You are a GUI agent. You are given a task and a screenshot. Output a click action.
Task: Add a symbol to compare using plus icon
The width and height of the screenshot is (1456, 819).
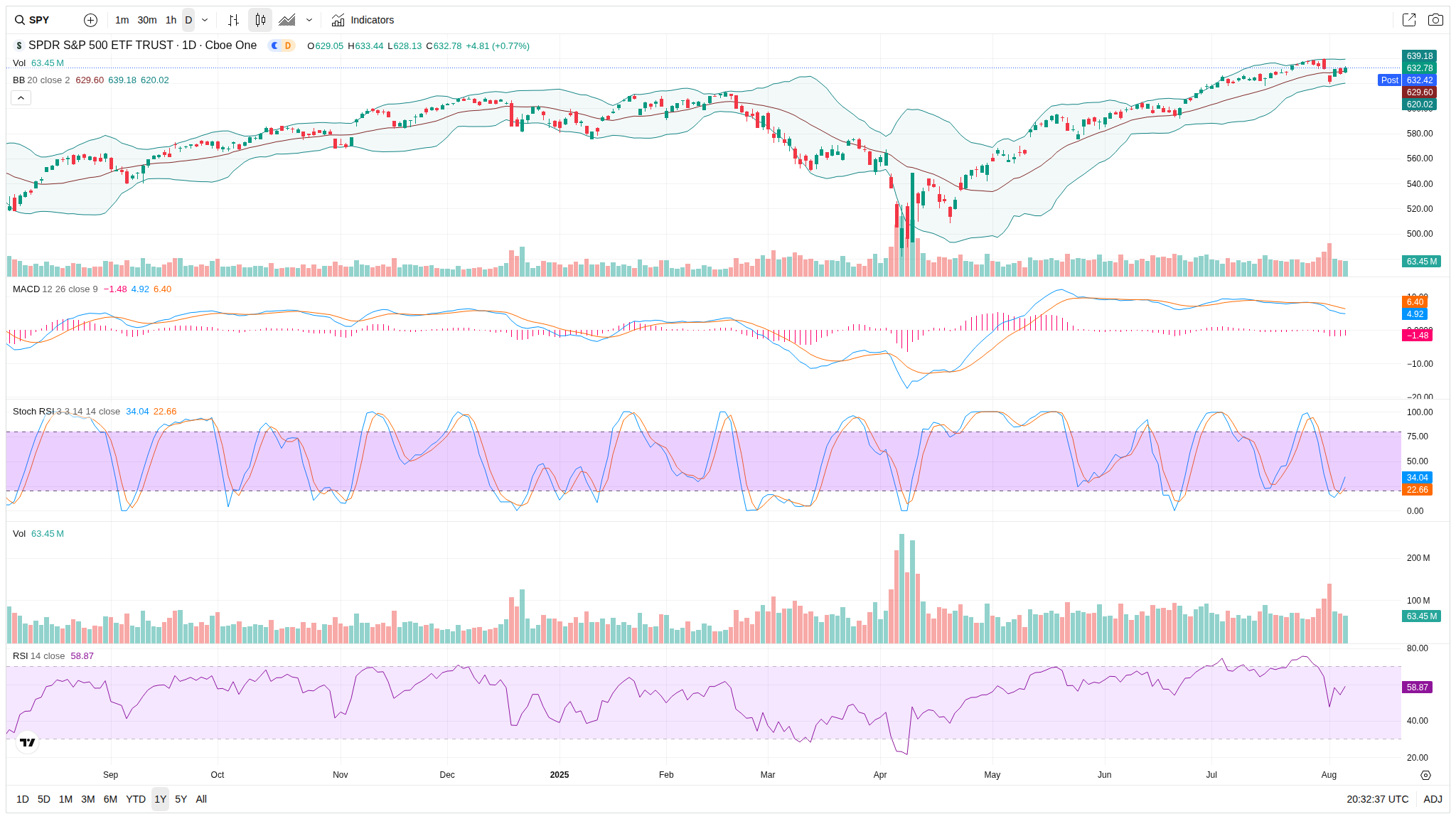coord(90,20)
